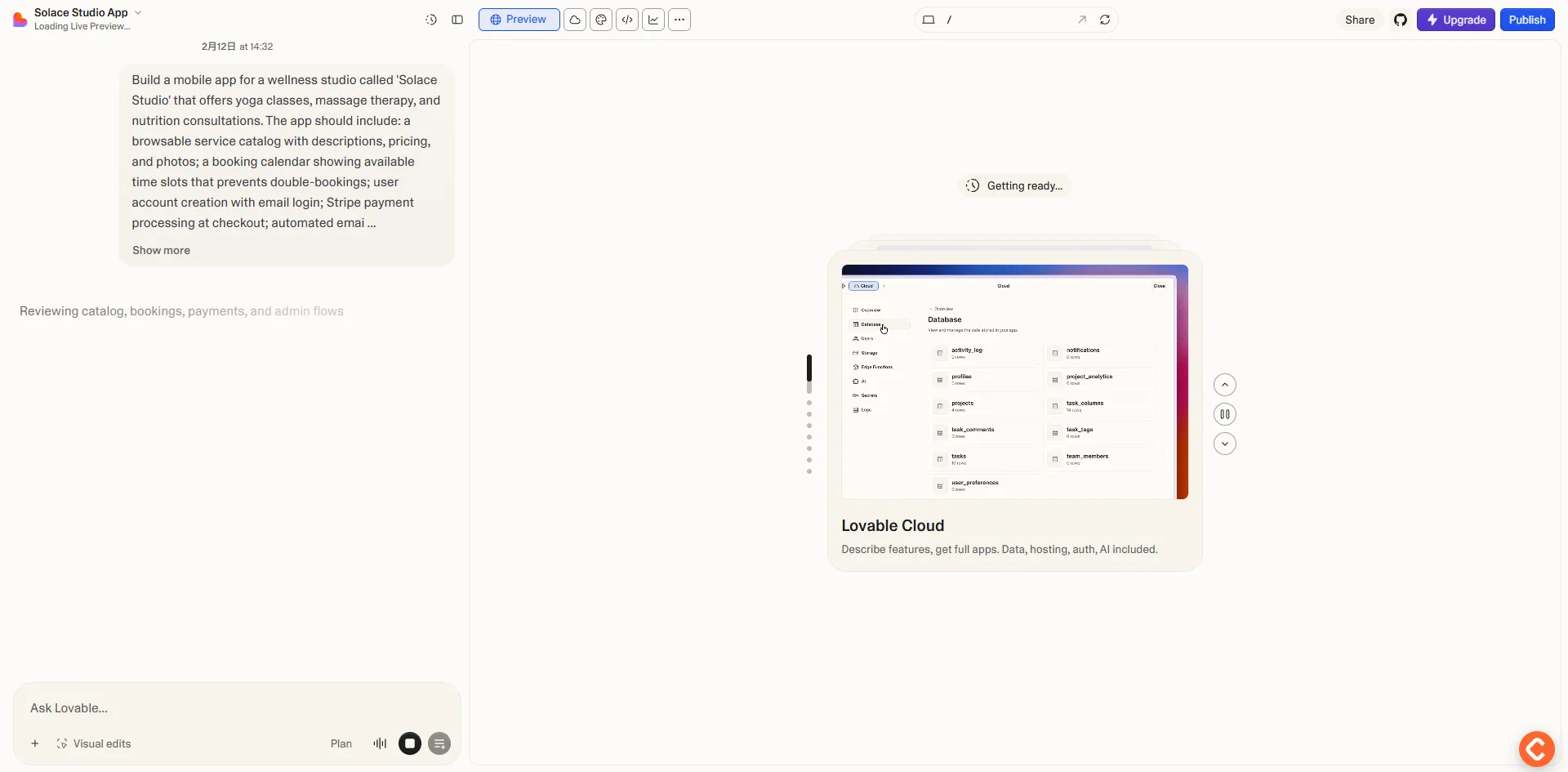Open the Cloud view icon
Image resolution: width=1568 pixels, height=772 pixels.
click(575, 20)
